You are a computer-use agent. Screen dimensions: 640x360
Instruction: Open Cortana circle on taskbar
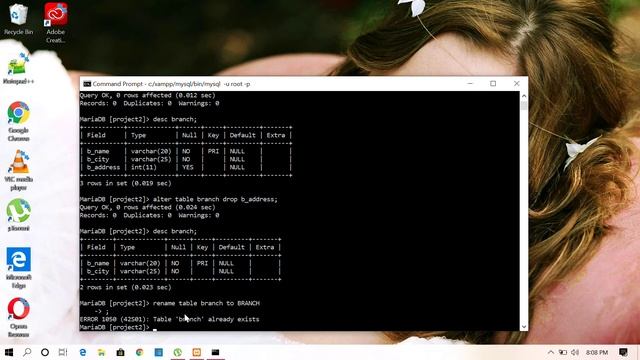point(45,352)
